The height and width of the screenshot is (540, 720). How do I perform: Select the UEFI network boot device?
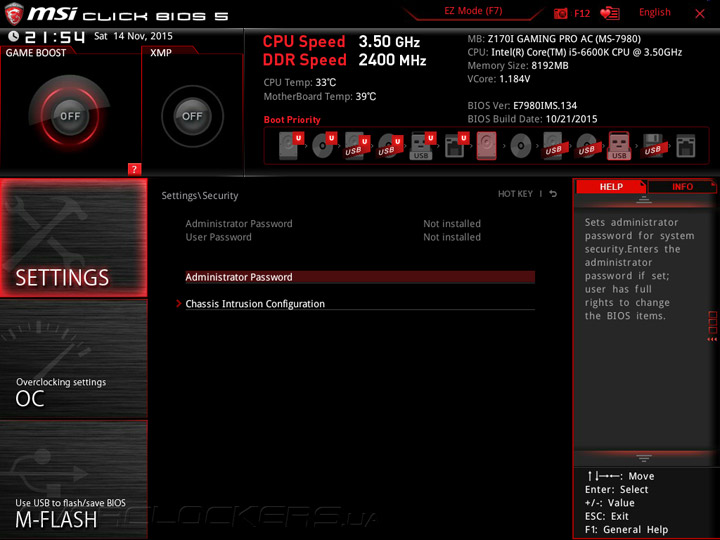coord(456,146)
